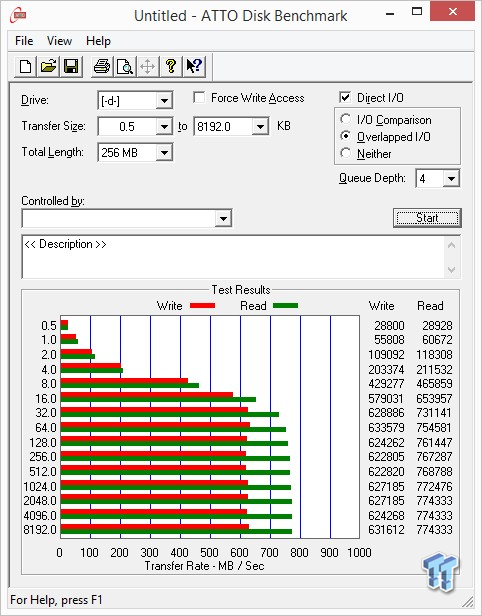482x616 pixels.
Task: Click the four-arrow move toolbar icon
Action: tap(148, 66)
